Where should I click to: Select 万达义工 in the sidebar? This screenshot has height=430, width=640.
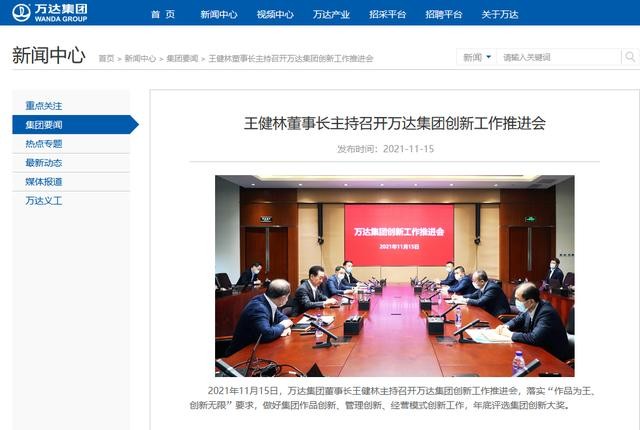click(44, 200)
